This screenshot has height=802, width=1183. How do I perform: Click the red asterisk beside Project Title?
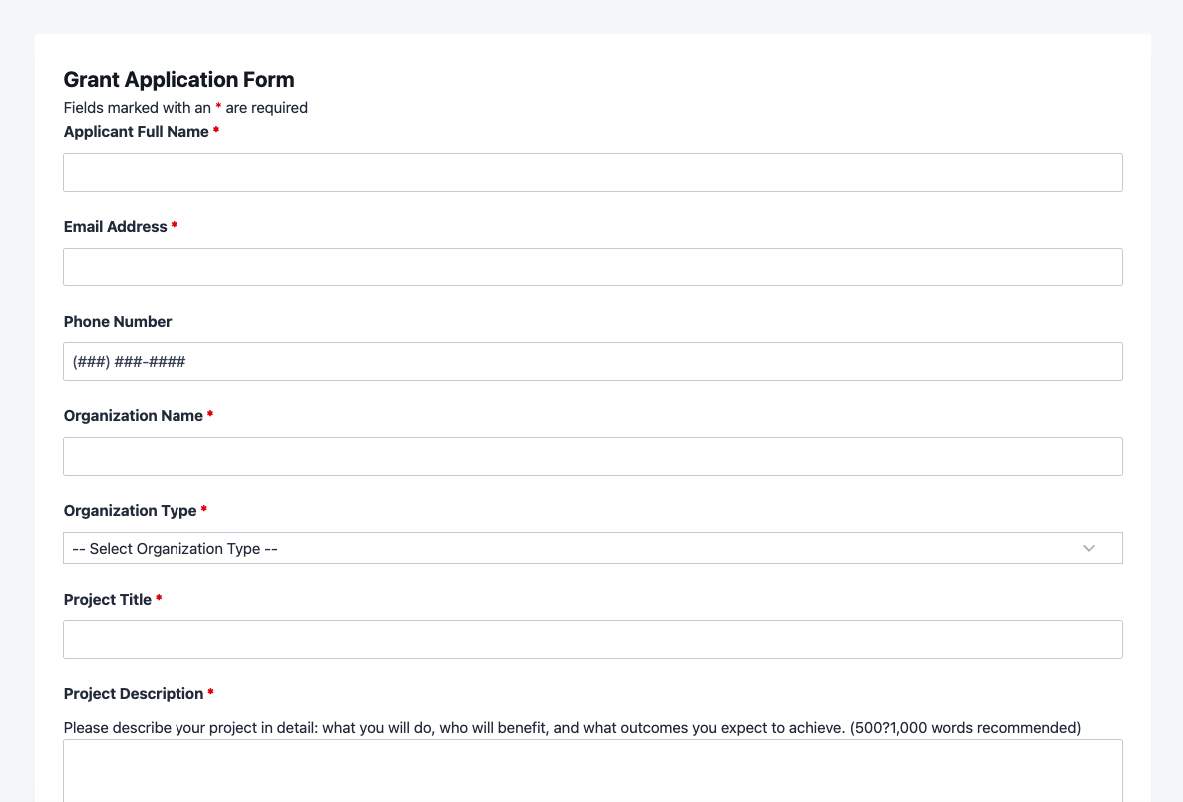coord(159,599)
